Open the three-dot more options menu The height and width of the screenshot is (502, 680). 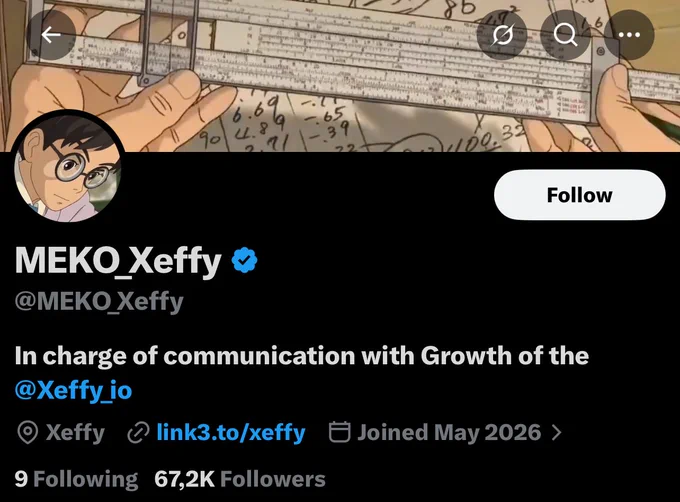coord(629,35)
